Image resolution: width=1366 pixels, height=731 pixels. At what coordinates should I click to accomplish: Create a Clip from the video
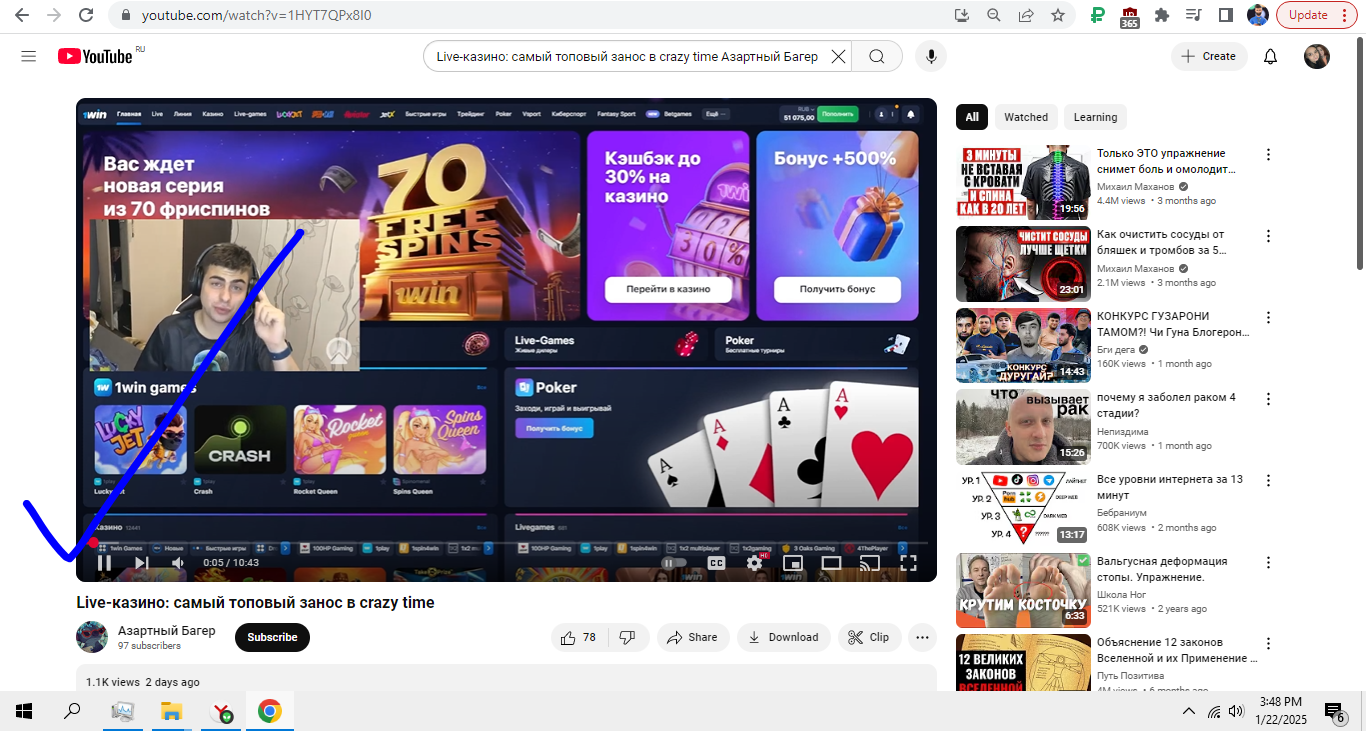pyautogui.click(x=869, y=637)
